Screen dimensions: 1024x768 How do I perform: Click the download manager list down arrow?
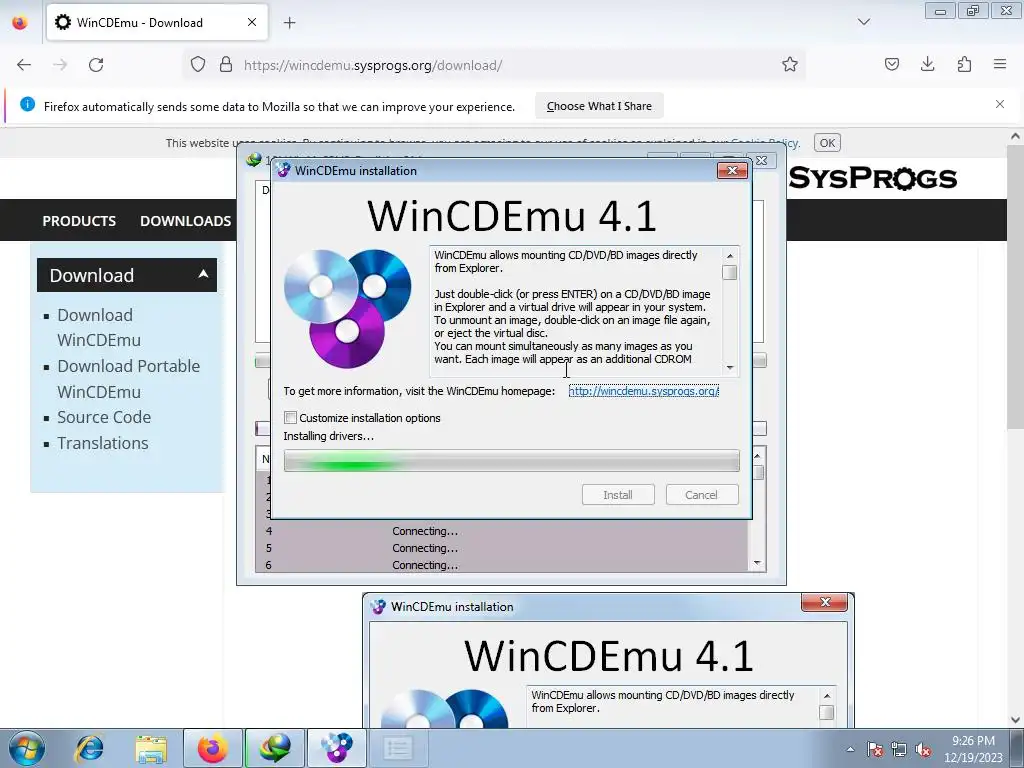coord(758,563)
